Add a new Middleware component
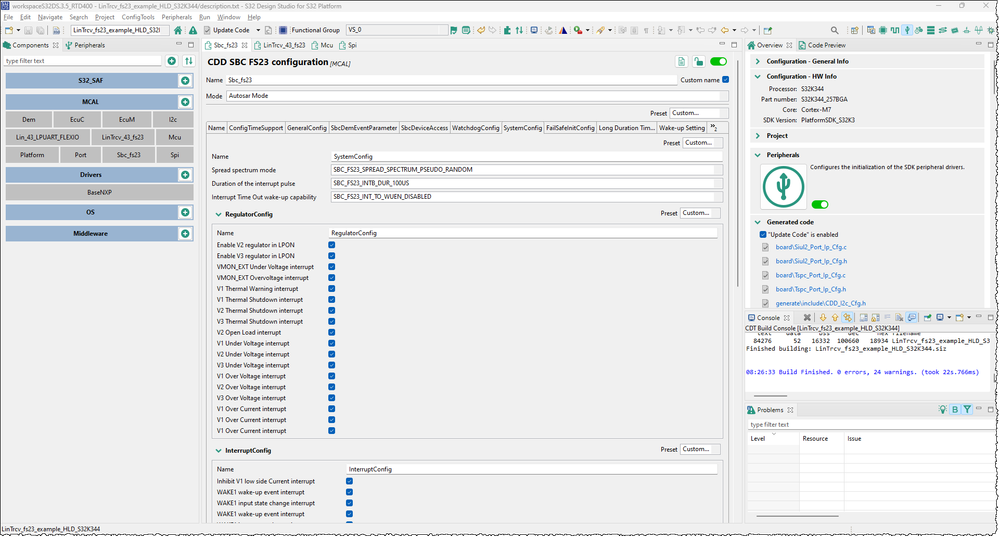 coord(185,234)
